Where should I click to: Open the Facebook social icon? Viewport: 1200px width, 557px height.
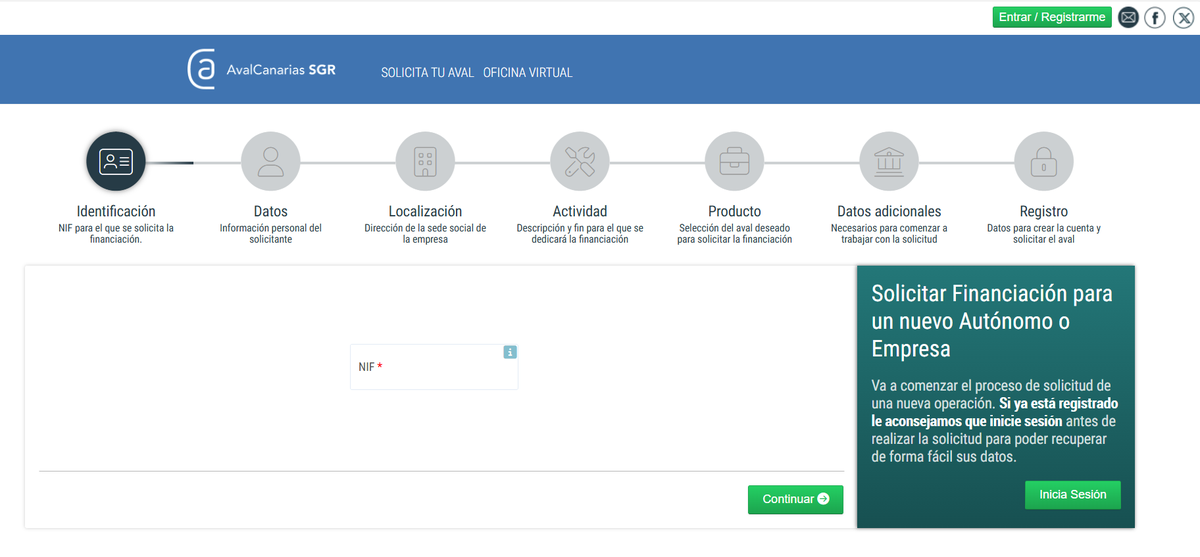coord(1155,17)
